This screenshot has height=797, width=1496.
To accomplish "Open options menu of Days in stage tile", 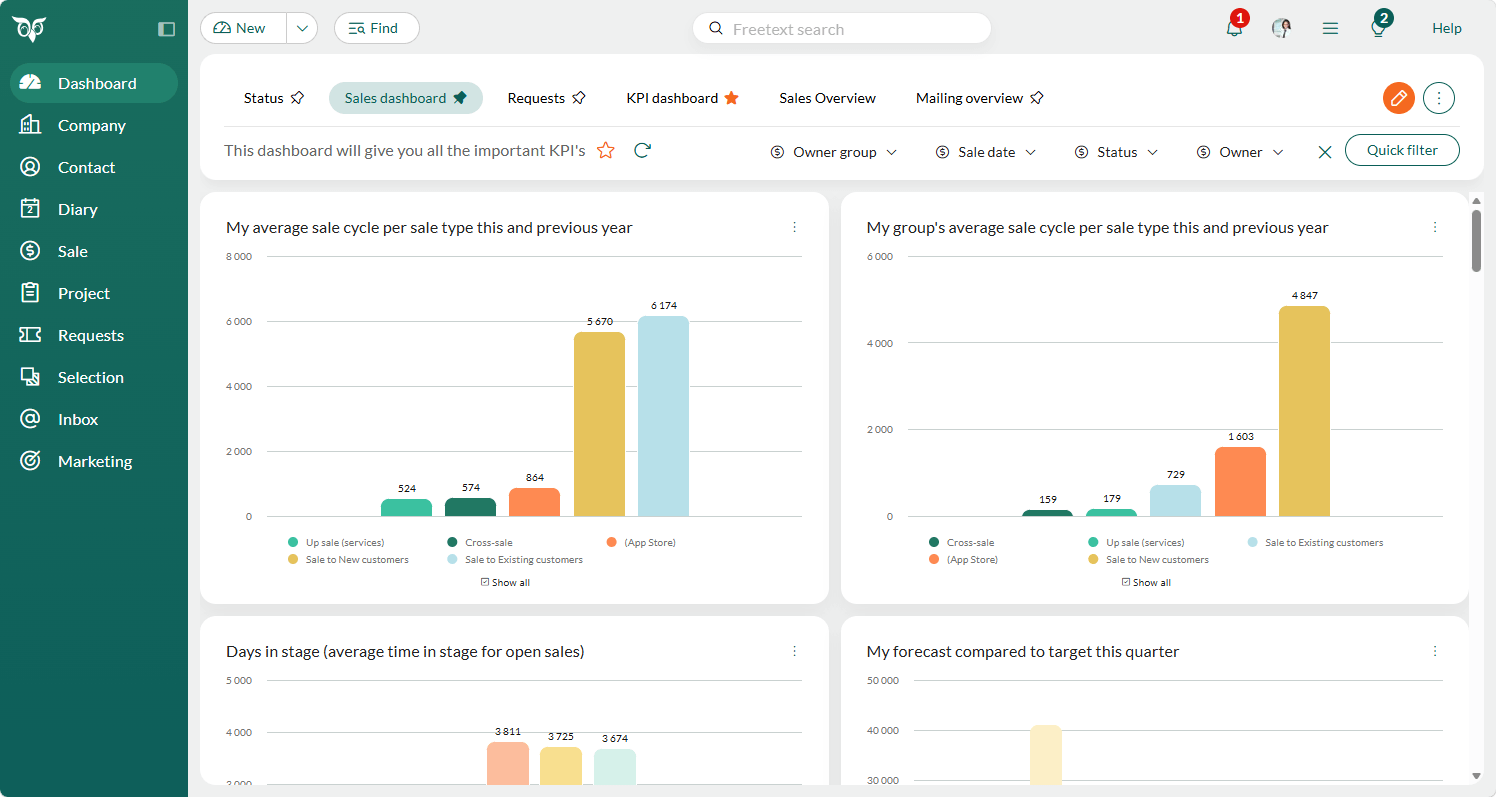I will click(x=795, y=651).
